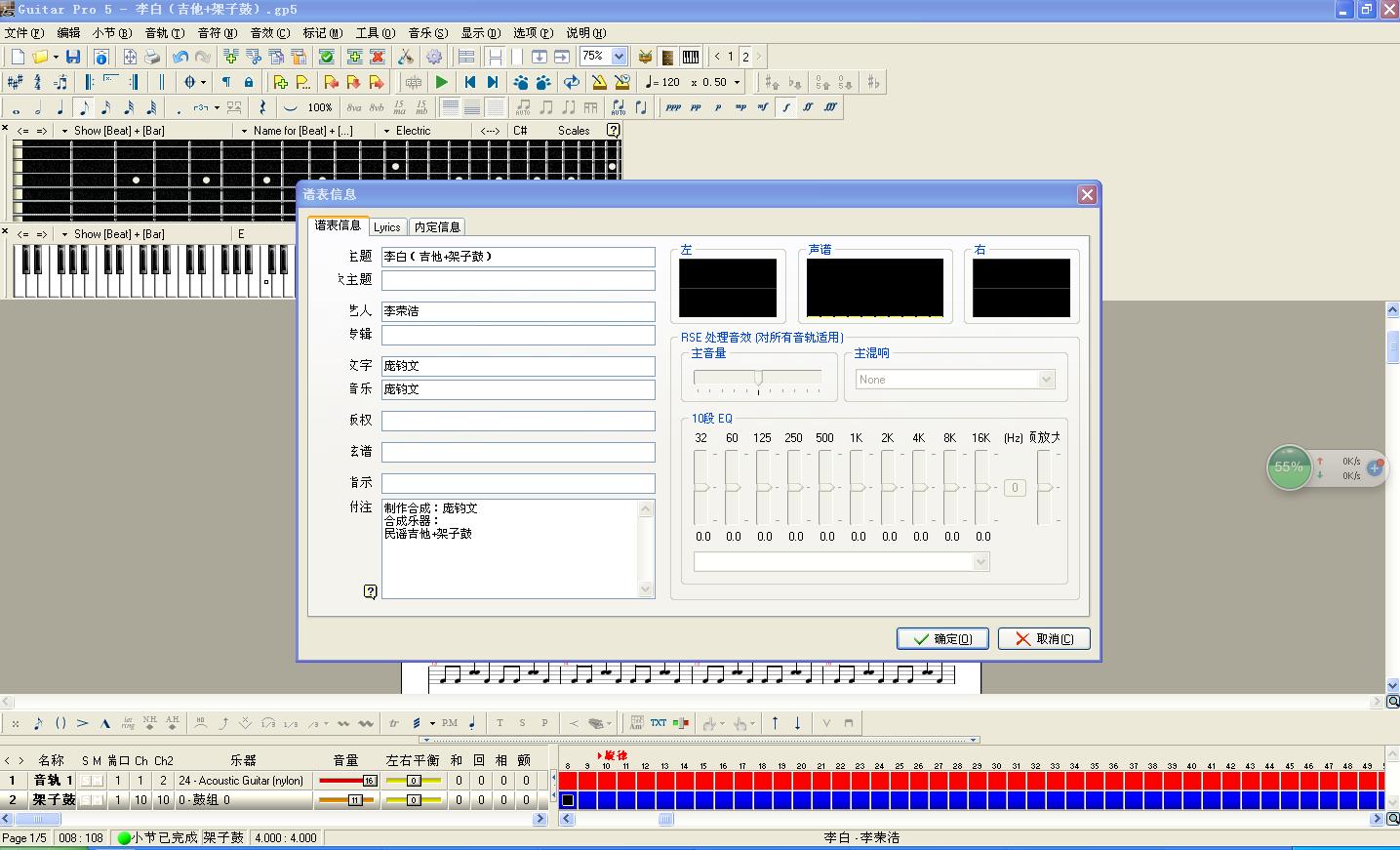Toggle the fff dynamic marking
The image size is (1400, 850).
pyautogui.click(x=830, y=107)
